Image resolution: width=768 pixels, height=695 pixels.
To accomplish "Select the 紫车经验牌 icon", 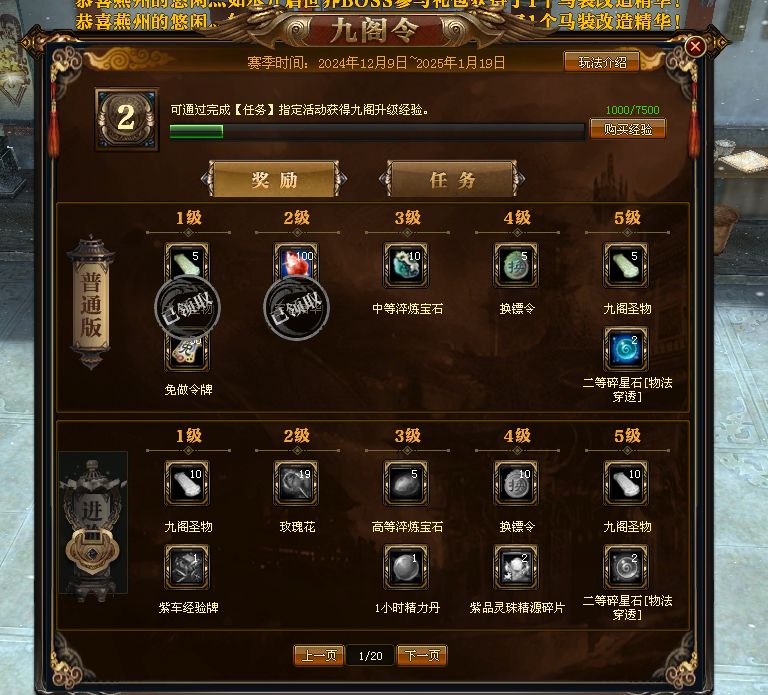I will pyautogui.click(x=187, y=567).
